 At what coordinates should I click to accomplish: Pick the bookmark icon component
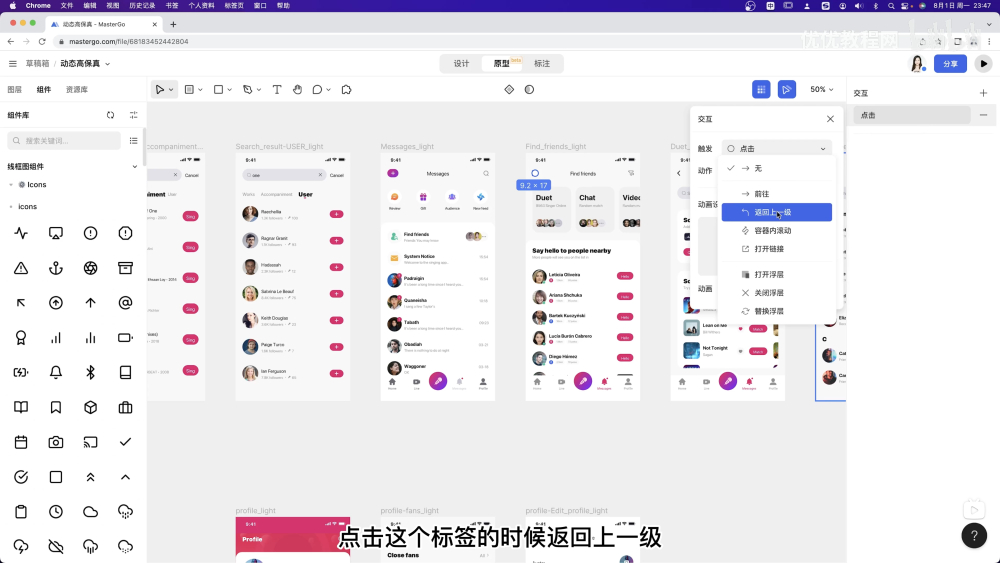pyautogui.click(x=56, y=407)
